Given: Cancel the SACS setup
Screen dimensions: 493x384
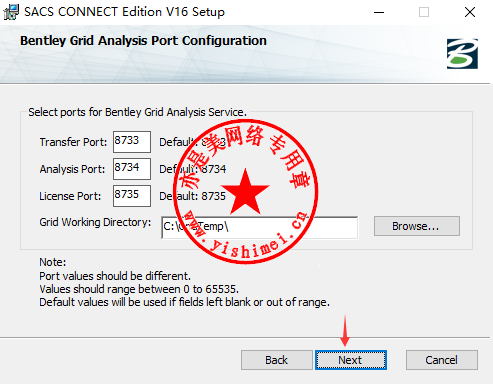Looking at the screenshot, I should tap(442, 360).
